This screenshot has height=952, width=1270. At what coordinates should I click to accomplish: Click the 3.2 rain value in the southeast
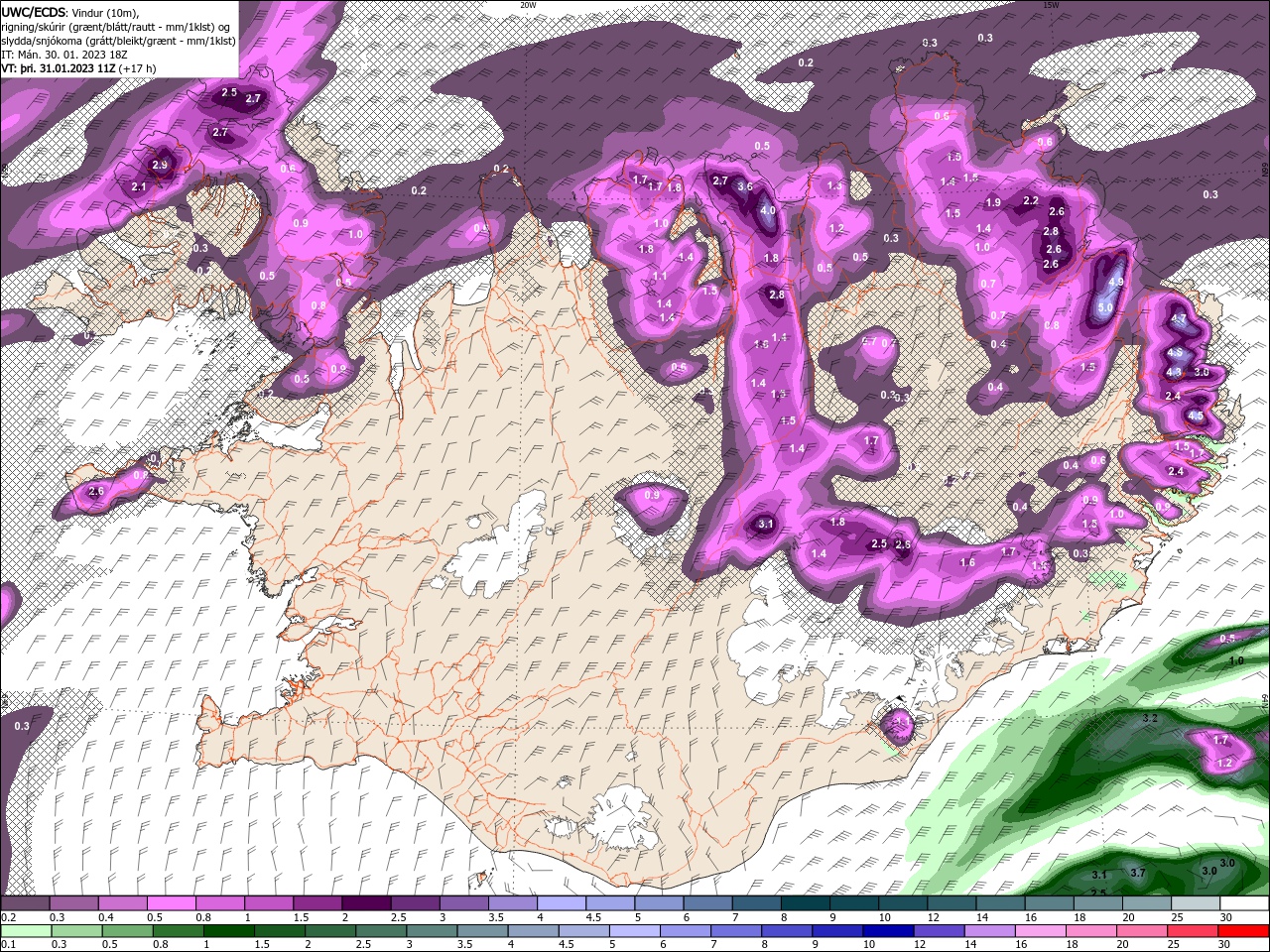pyautogui.click(x=1151, y=717)
